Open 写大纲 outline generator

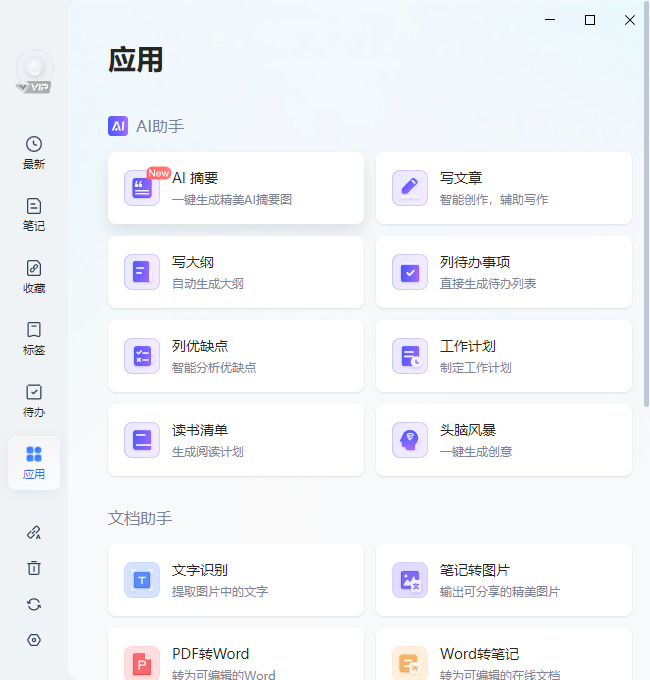[x=235, y=272]
